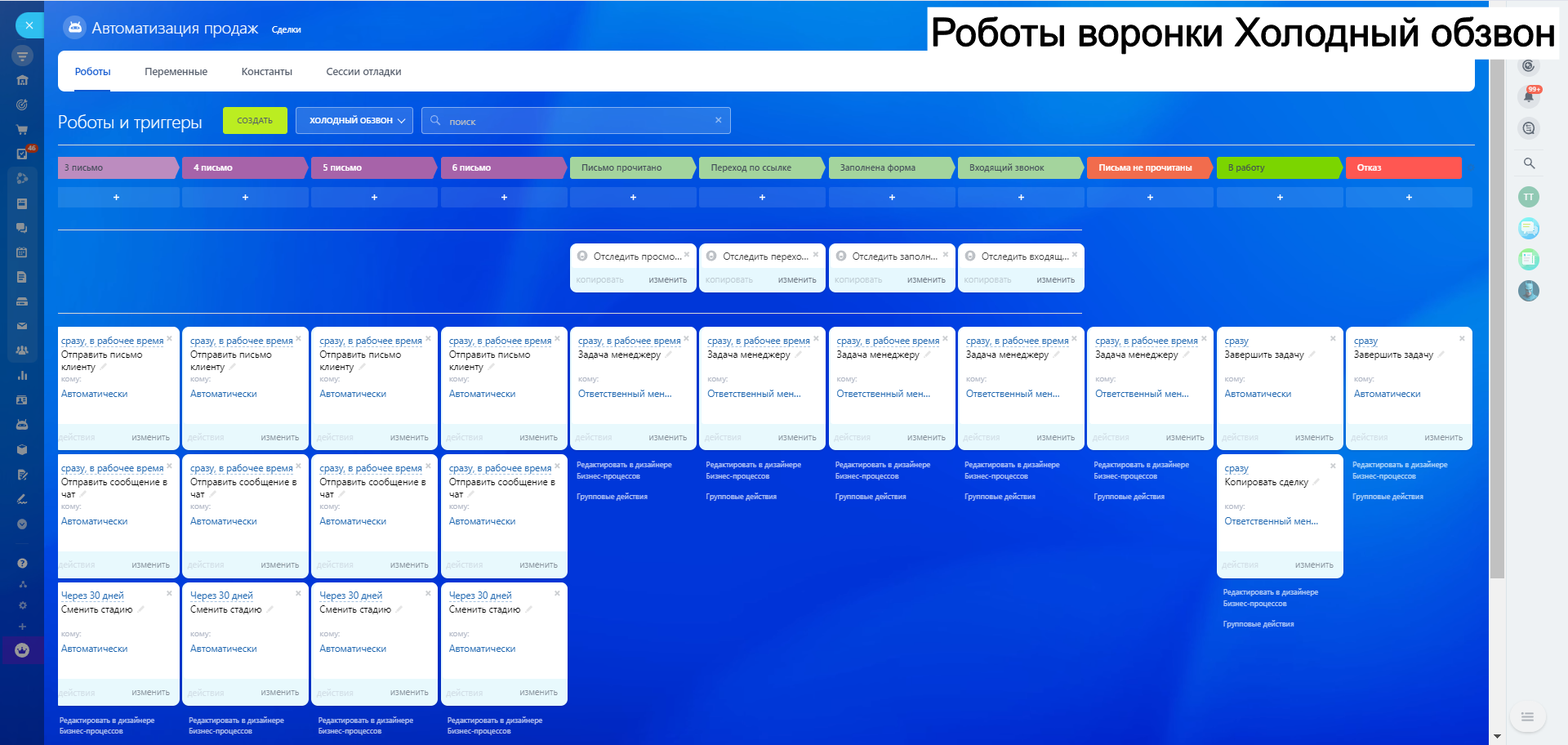Open the robot icon in left sidebar
This screenshot has width=1568, height=745.
[22, 425]
